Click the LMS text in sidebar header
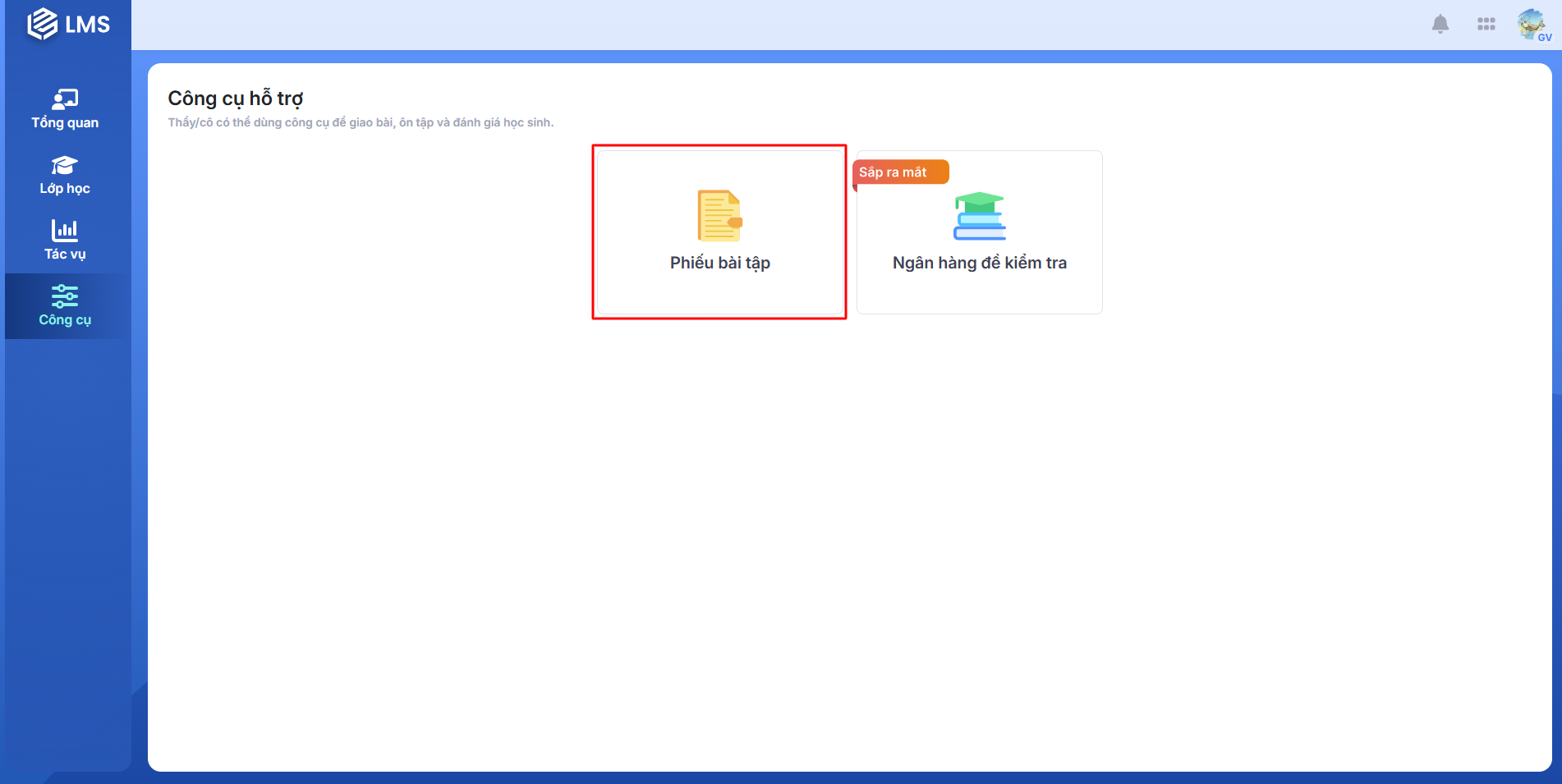1562x784 pixels. [87, 25]
